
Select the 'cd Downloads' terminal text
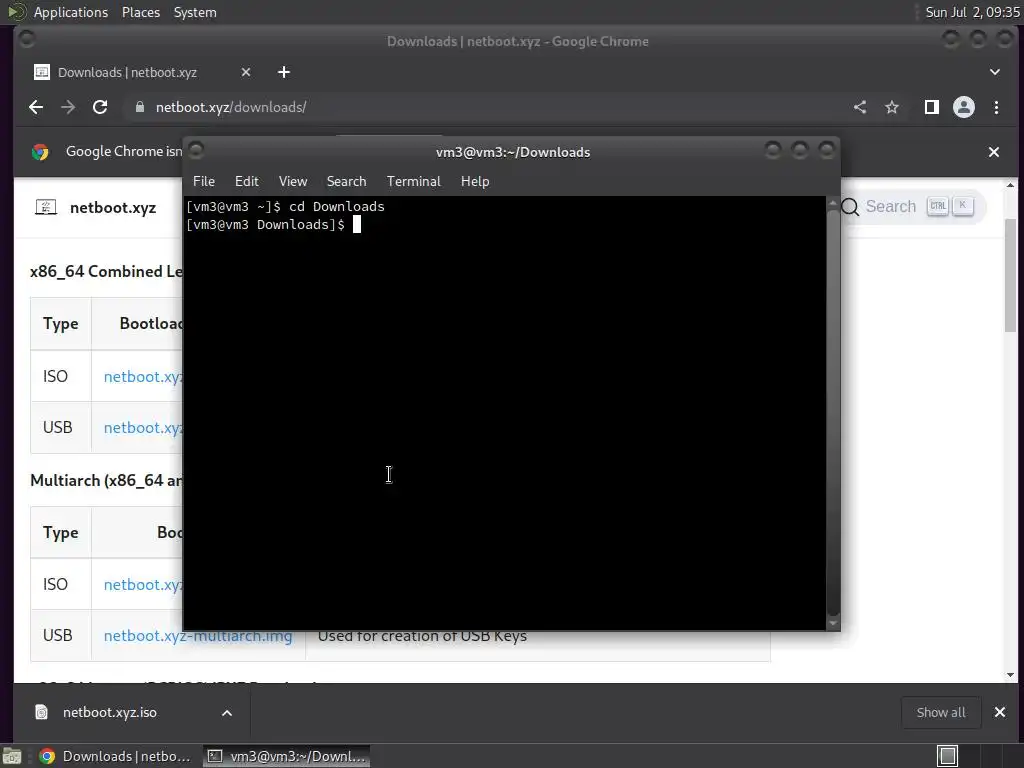click(337, 206)
